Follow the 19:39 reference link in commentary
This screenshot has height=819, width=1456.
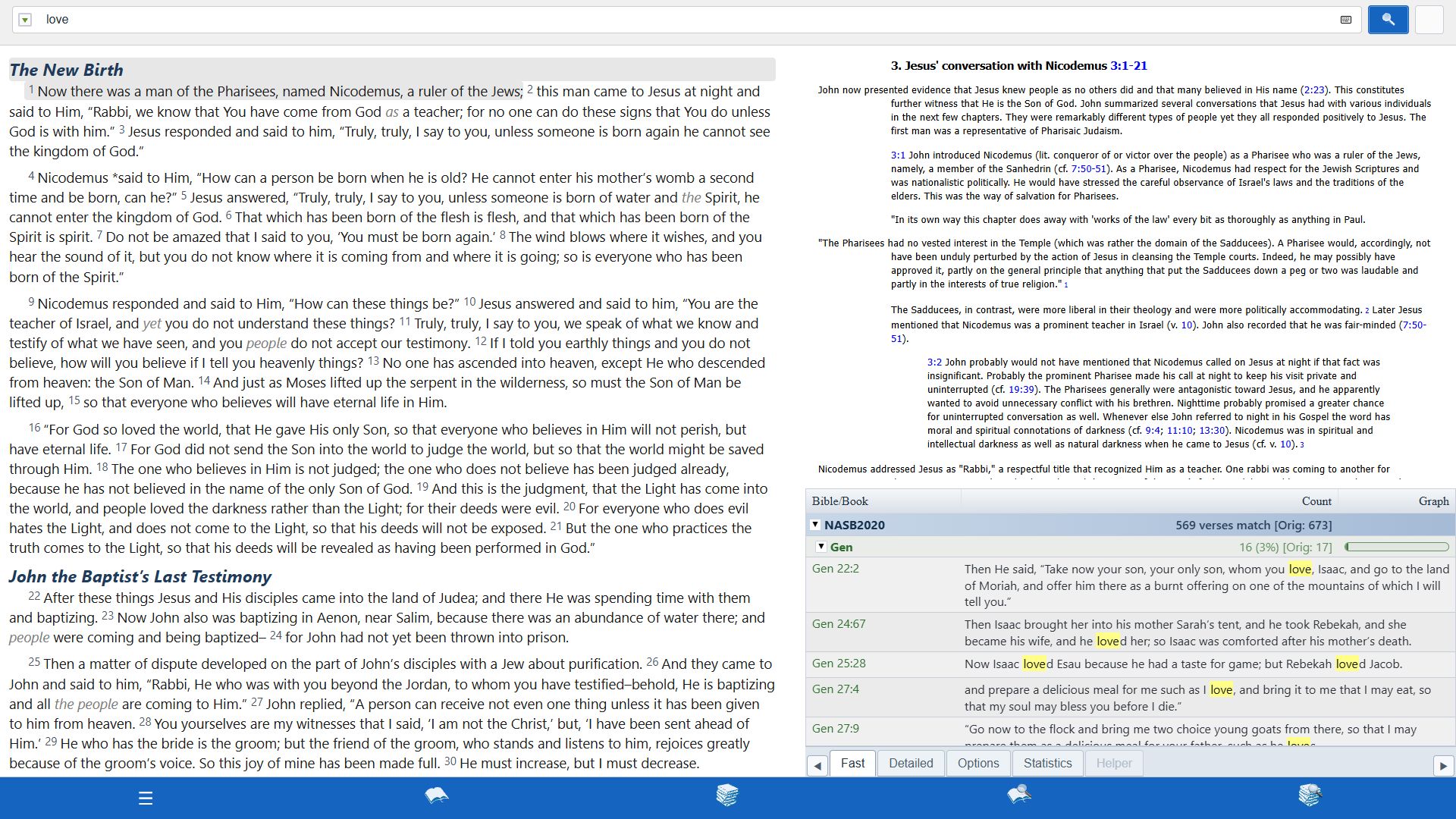pyautogui.click(x=1021, y=390)
